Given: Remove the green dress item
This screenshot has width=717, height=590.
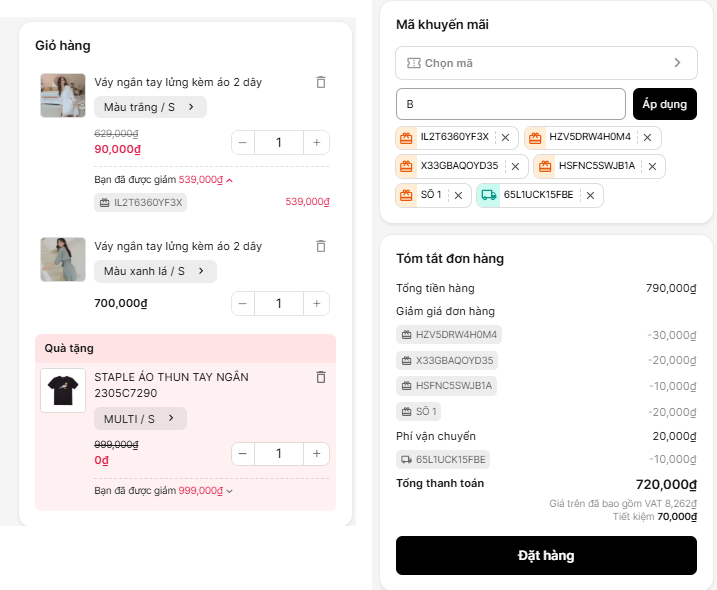Looking at the screenshot, I should tap(321, 246).
